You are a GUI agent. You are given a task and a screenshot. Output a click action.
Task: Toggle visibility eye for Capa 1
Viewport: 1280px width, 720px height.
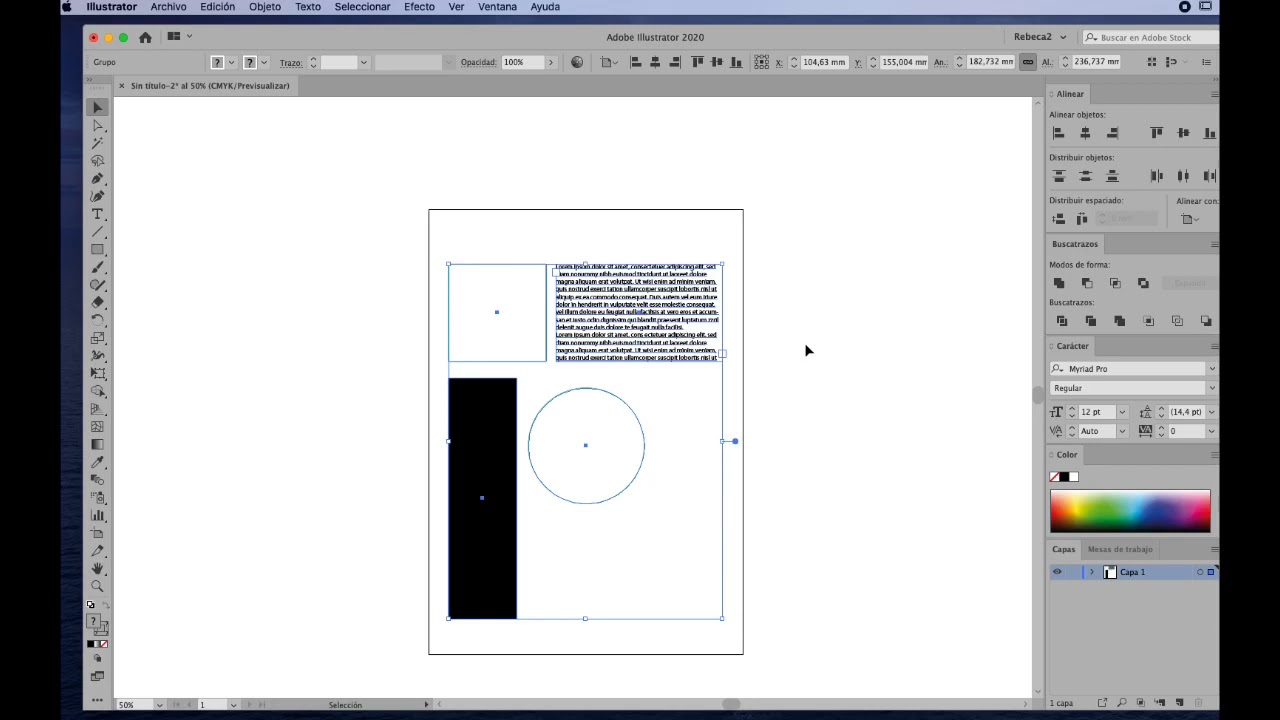coord(1057,572)
